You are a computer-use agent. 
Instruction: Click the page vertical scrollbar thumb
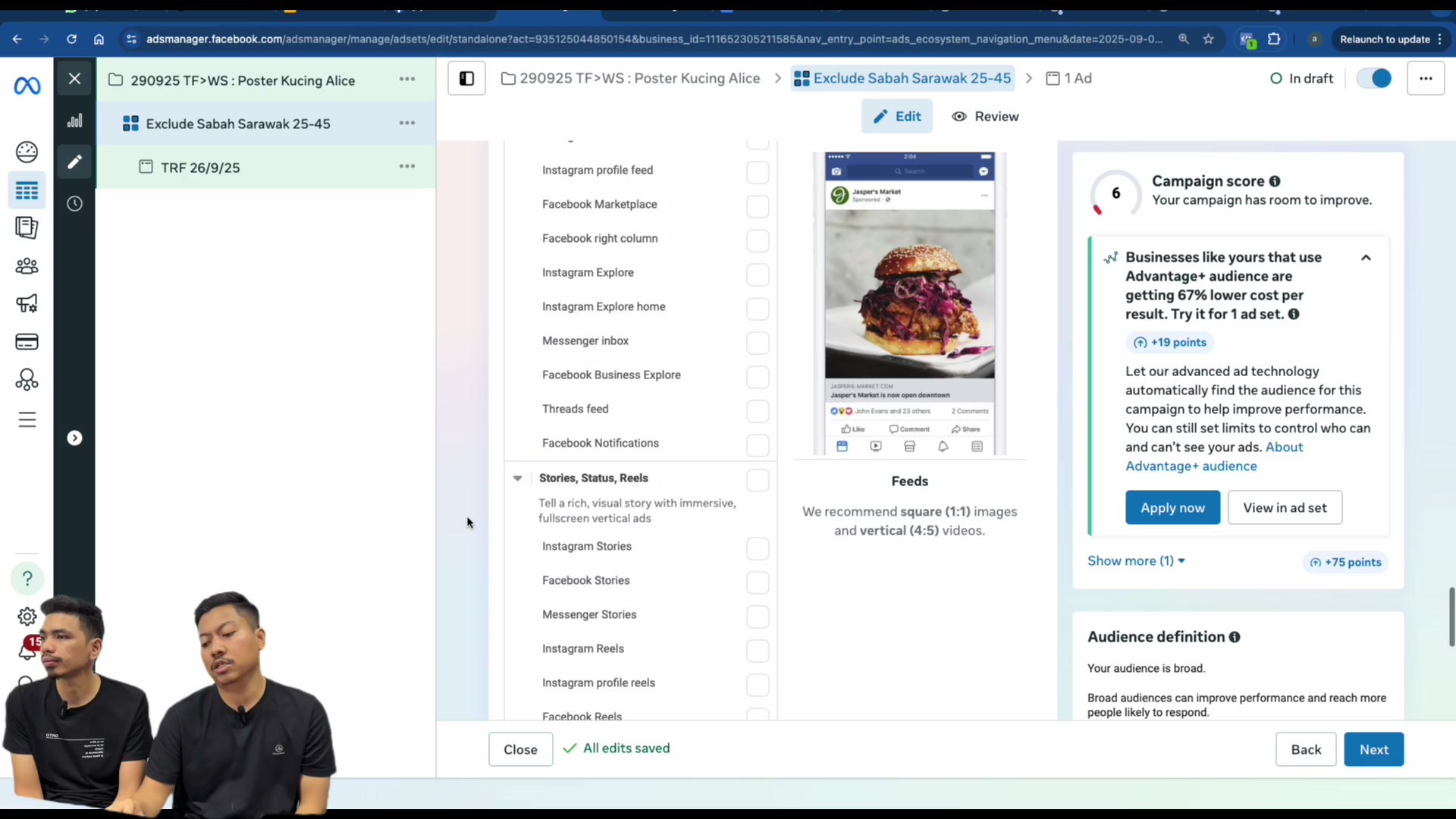(1451, 617)
